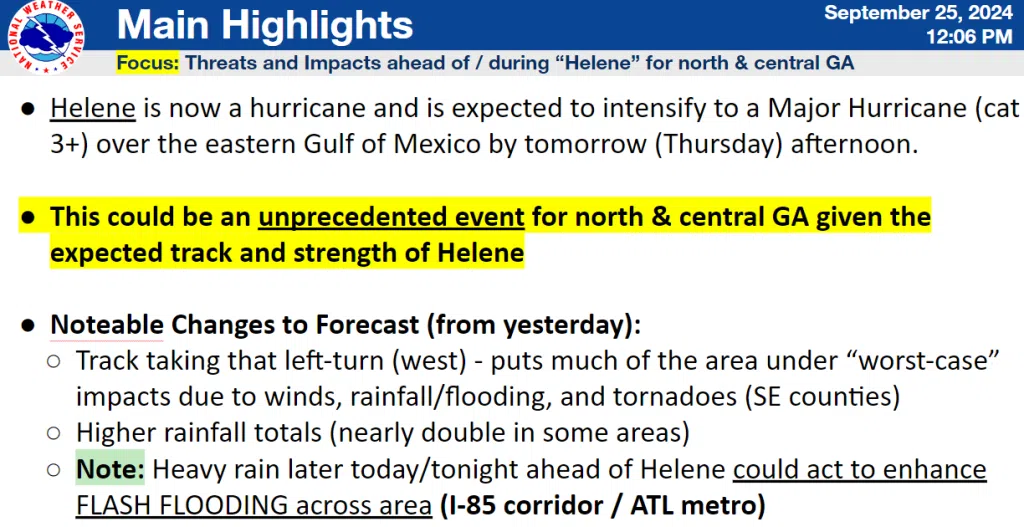Image resolution: width=1024 pixels, height=527 pixels.
Task: Click underlined "could act to enhance" phrase
Action: pyautogui.click(x=859, y=469)
